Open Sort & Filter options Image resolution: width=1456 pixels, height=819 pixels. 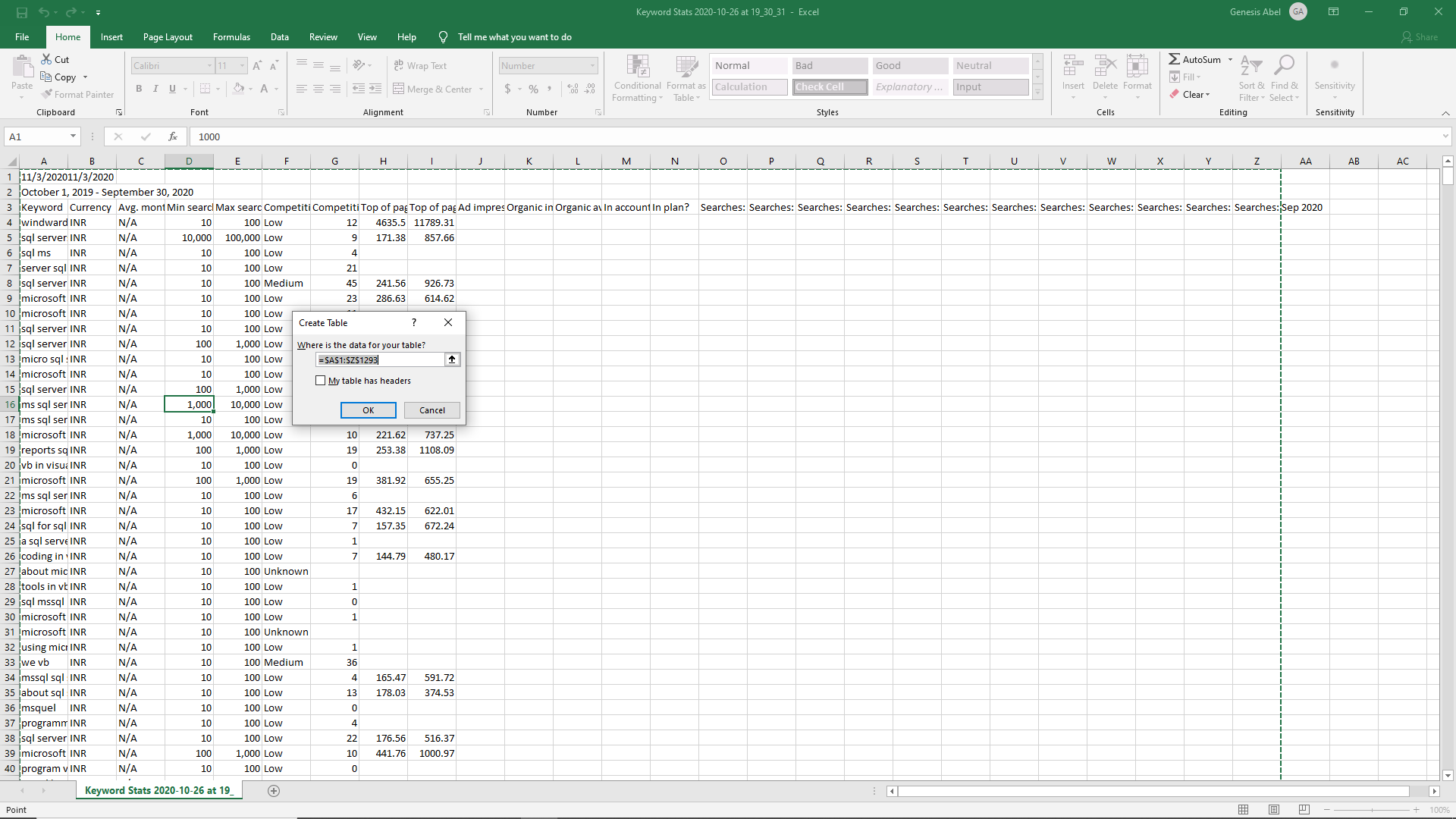[1251, 78]
